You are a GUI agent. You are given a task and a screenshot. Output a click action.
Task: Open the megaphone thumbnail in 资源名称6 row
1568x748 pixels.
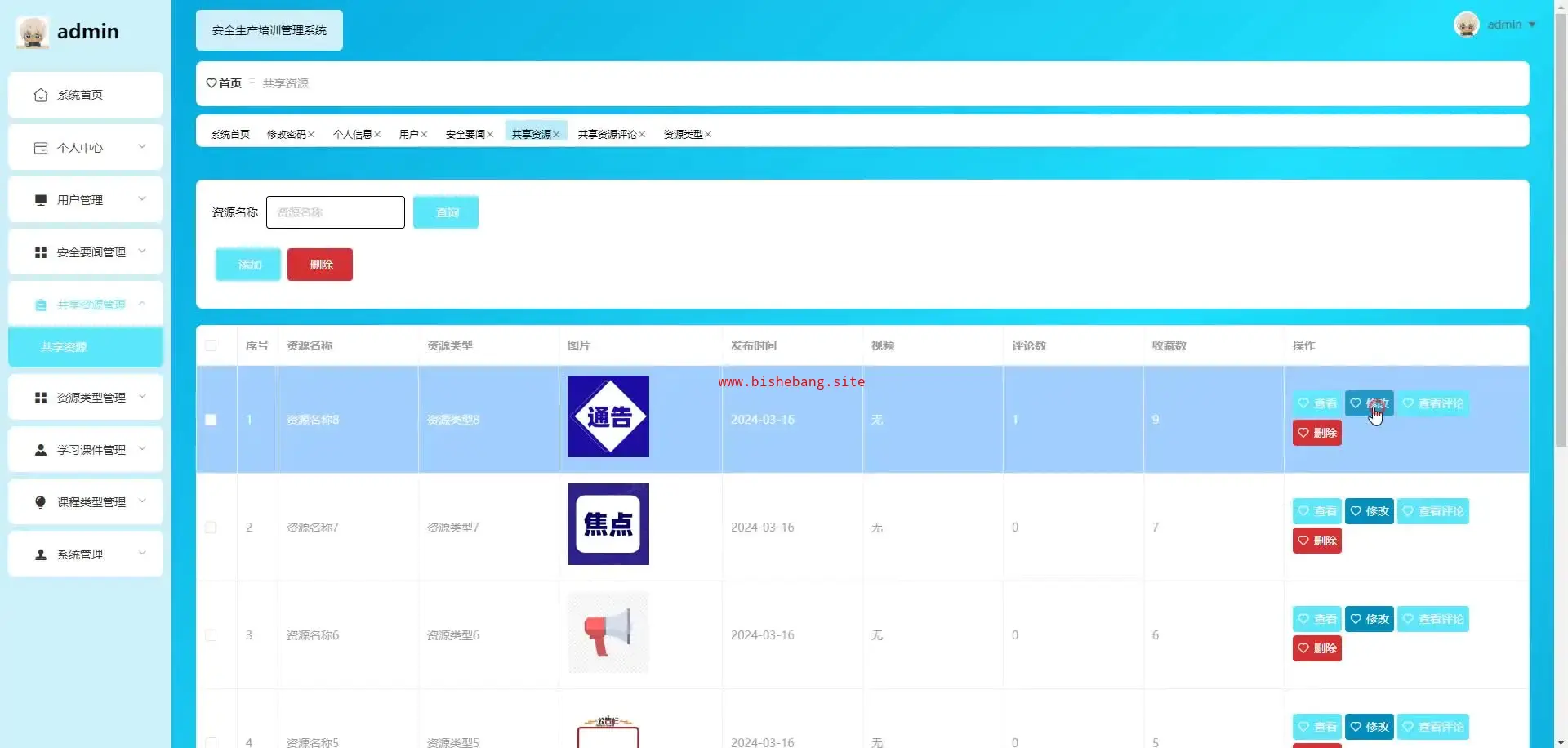[x=608, y=632]
